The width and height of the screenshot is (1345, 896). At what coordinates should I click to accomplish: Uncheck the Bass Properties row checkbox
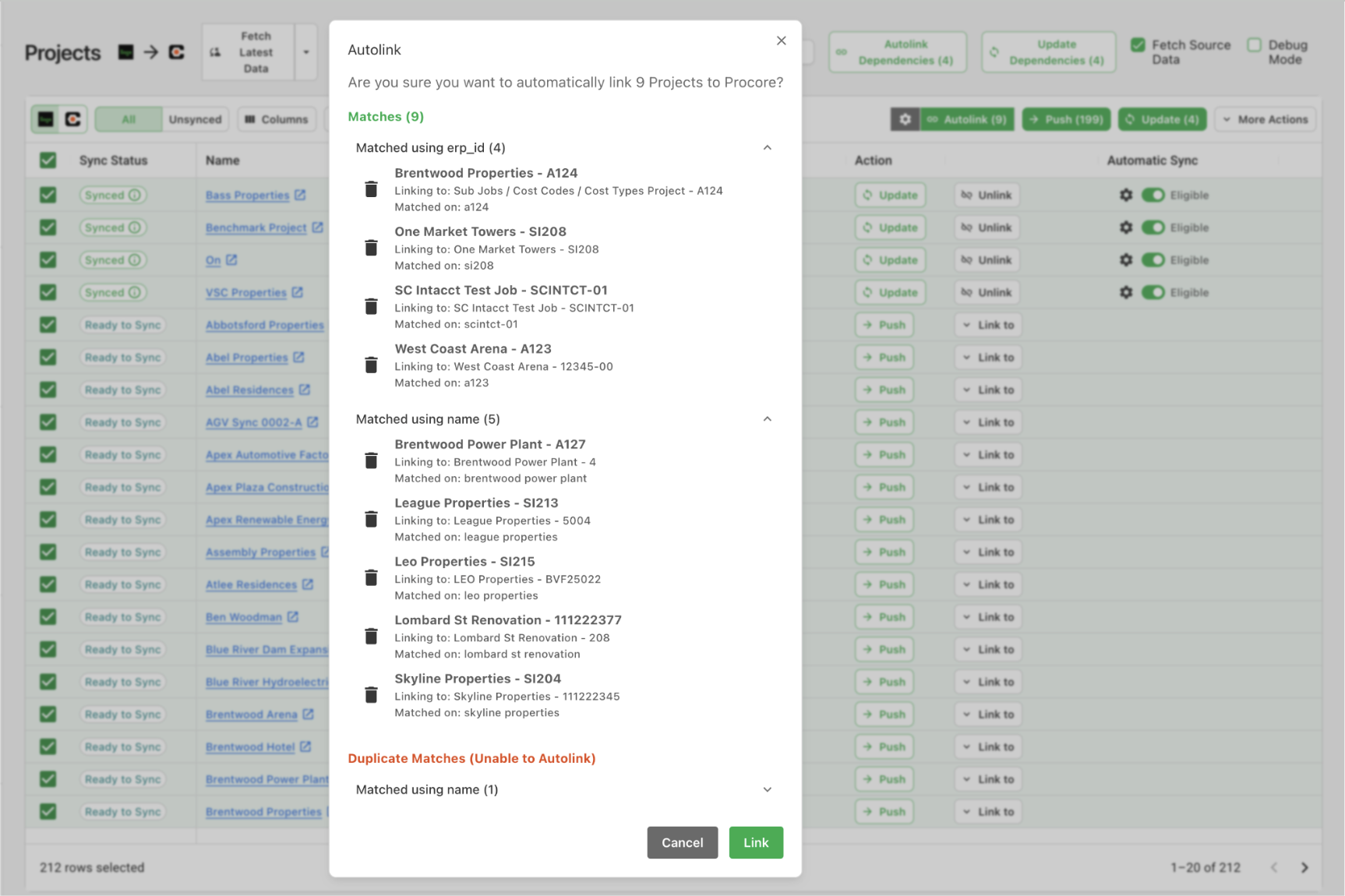[48, 195]
